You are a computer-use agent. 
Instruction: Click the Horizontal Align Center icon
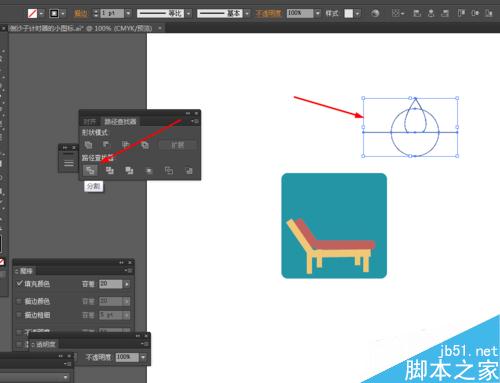(431, 13)
